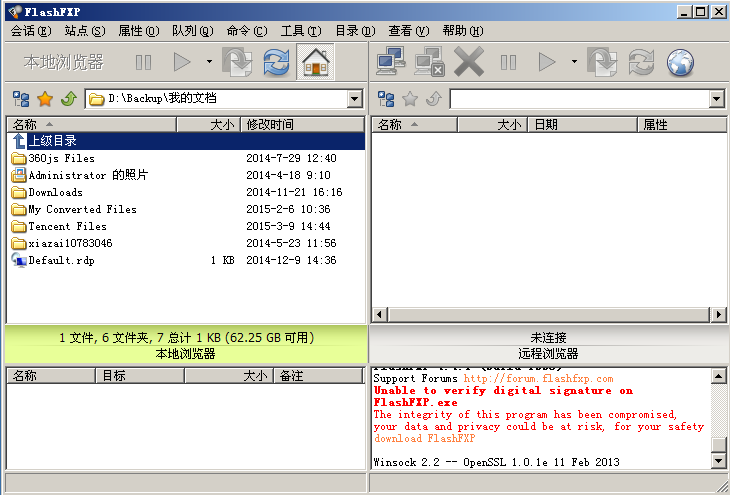Open the forum.flashfxp.com link
This screenshot has width=730, height=495.
(538, 379)
